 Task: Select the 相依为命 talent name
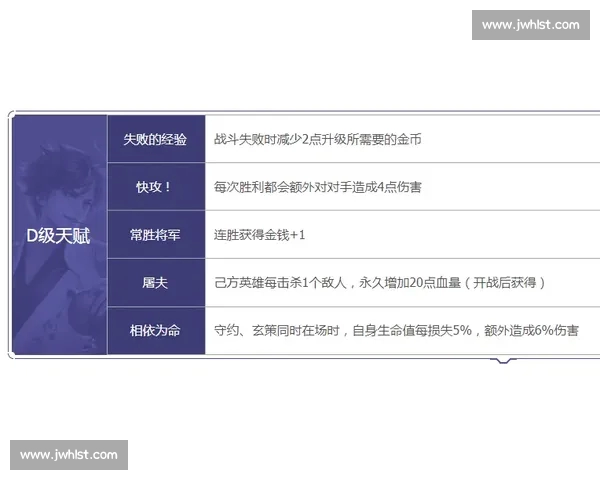(x=155, y=330)
